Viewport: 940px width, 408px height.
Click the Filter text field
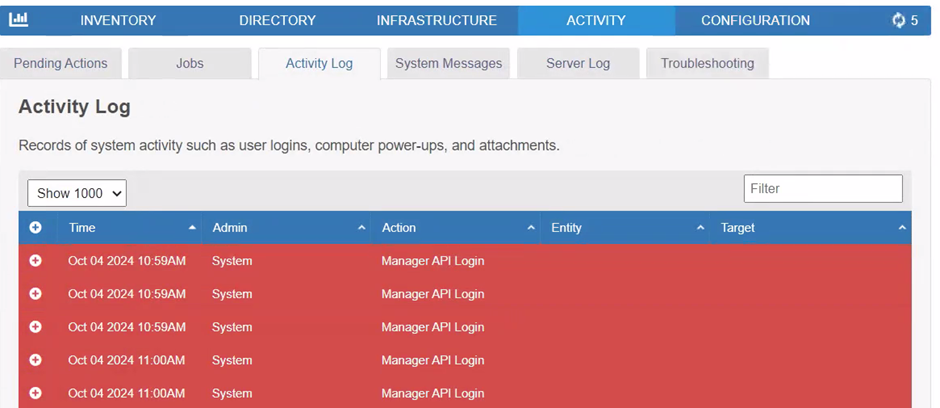coord(822,188)
